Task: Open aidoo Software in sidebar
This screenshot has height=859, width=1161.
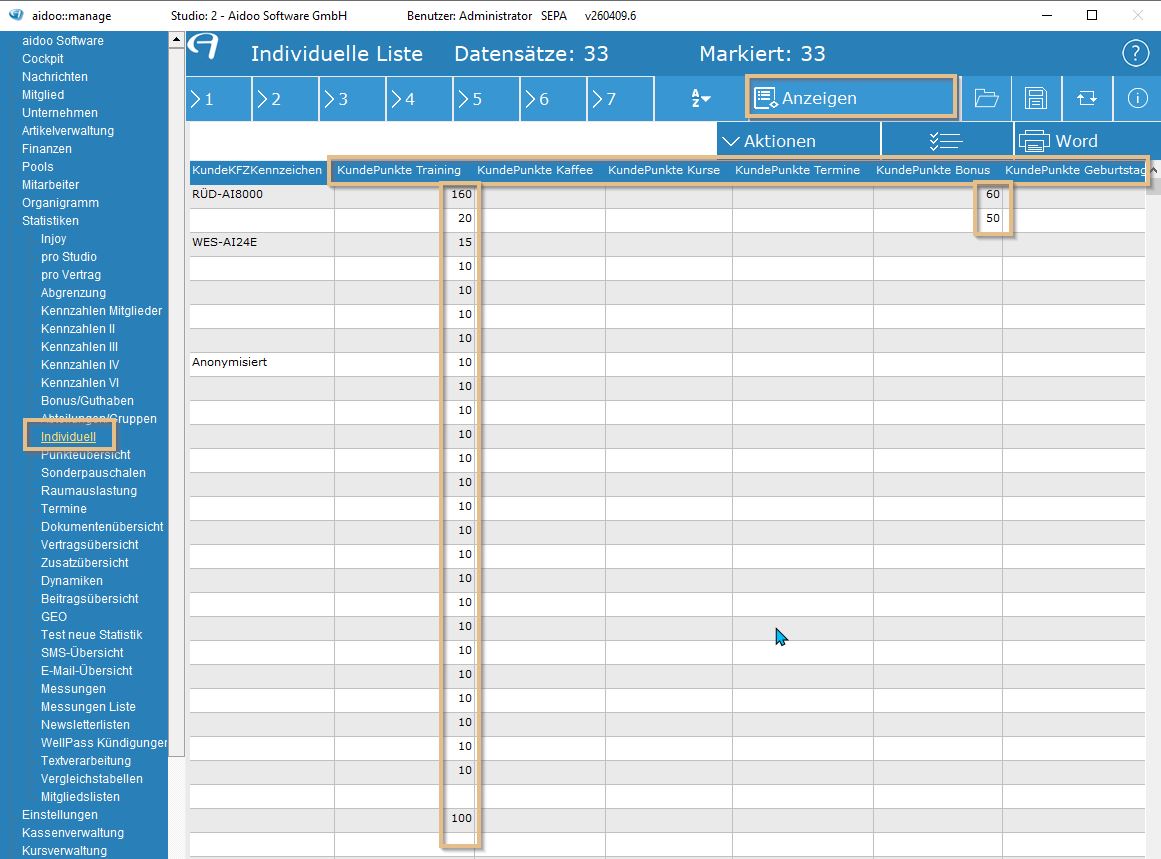Action: tap(63, 41)
